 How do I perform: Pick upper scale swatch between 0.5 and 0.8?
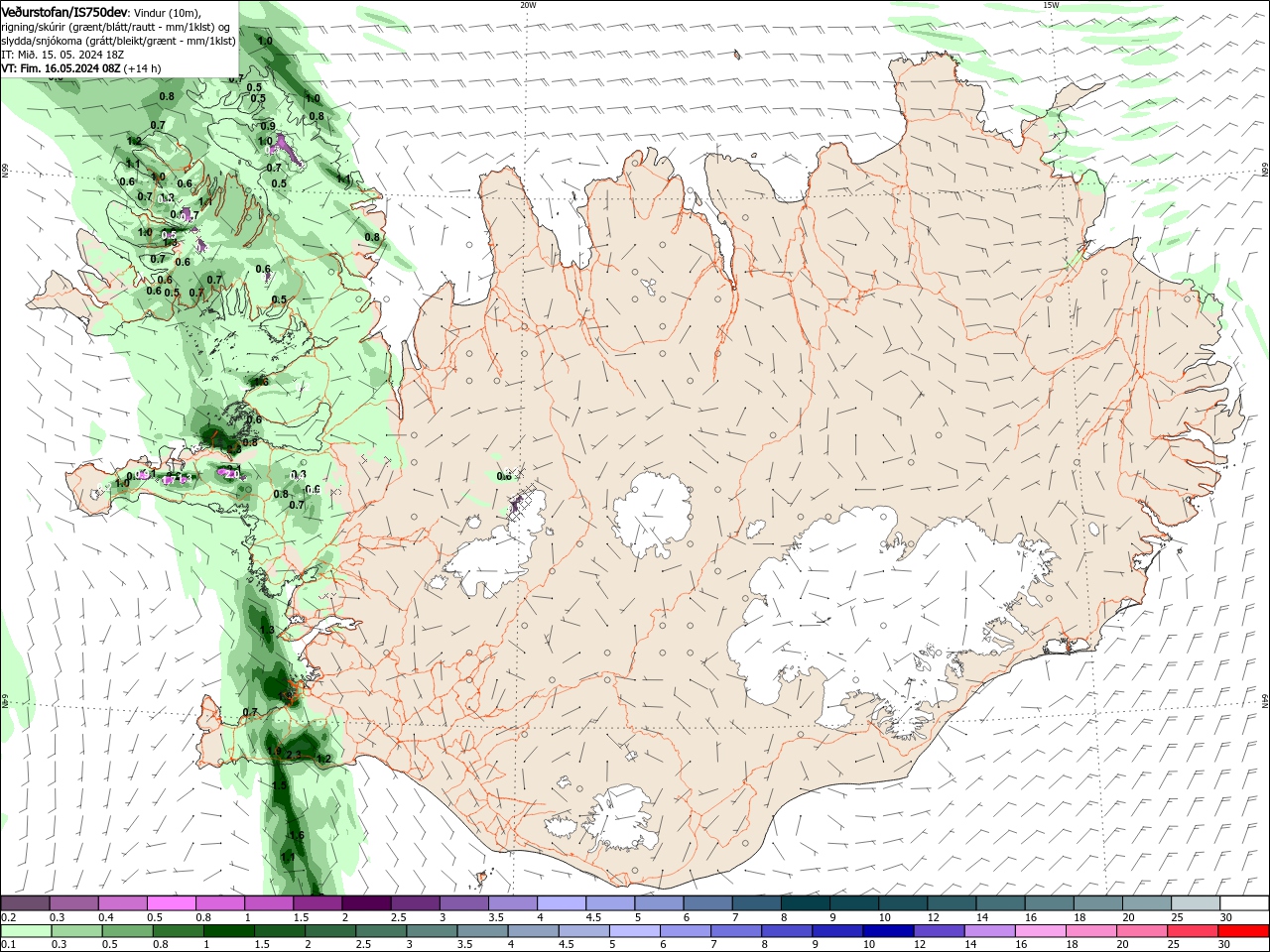[x=171, y=903]
